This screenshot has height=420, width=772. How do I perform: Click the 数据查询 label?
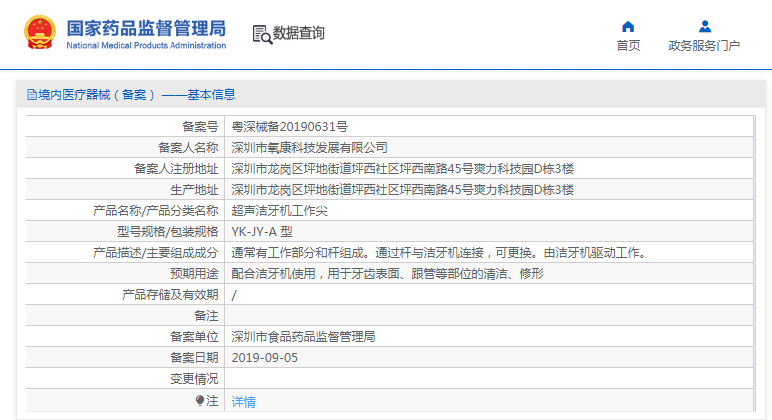(298, 33)
